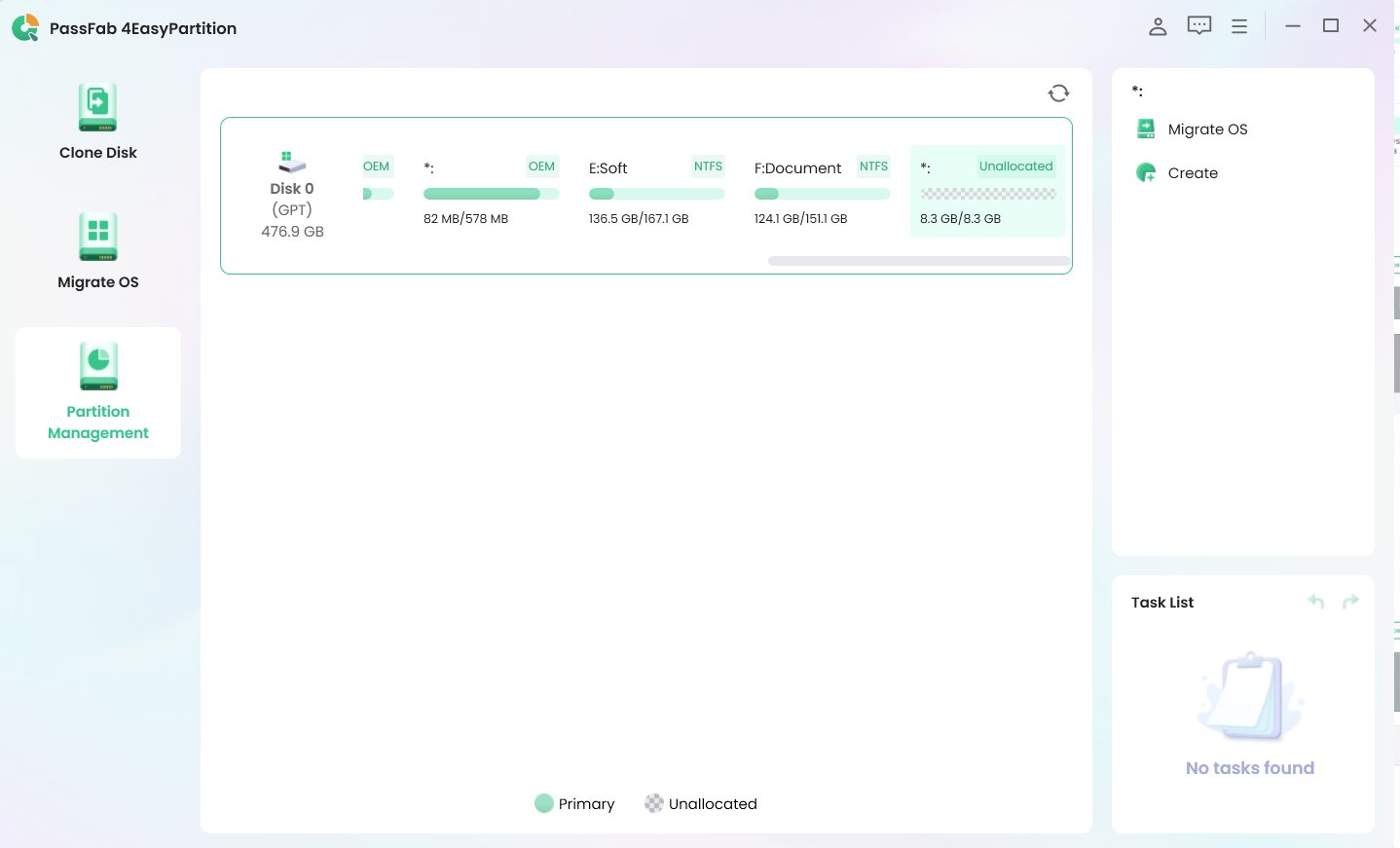Click the Migrate OS icon in the right panel
The height and width of the screenshot is (848, 1400).
click(x=1145, y=128)
